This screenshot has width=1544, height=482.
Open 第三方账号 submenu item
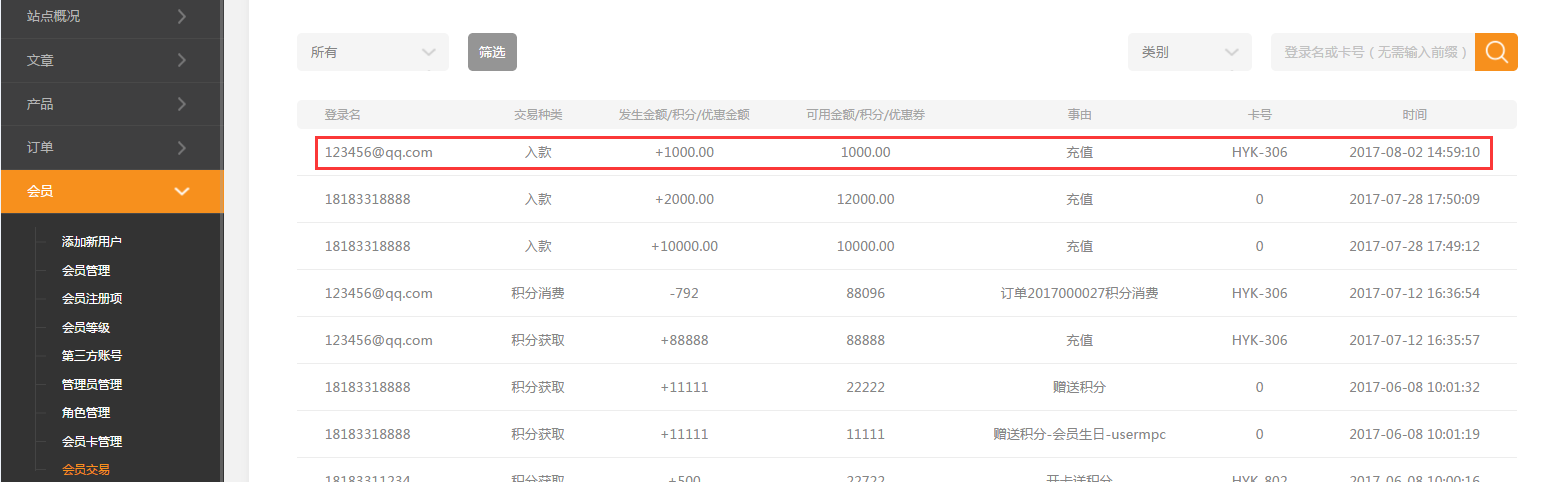tap(92, 355)
